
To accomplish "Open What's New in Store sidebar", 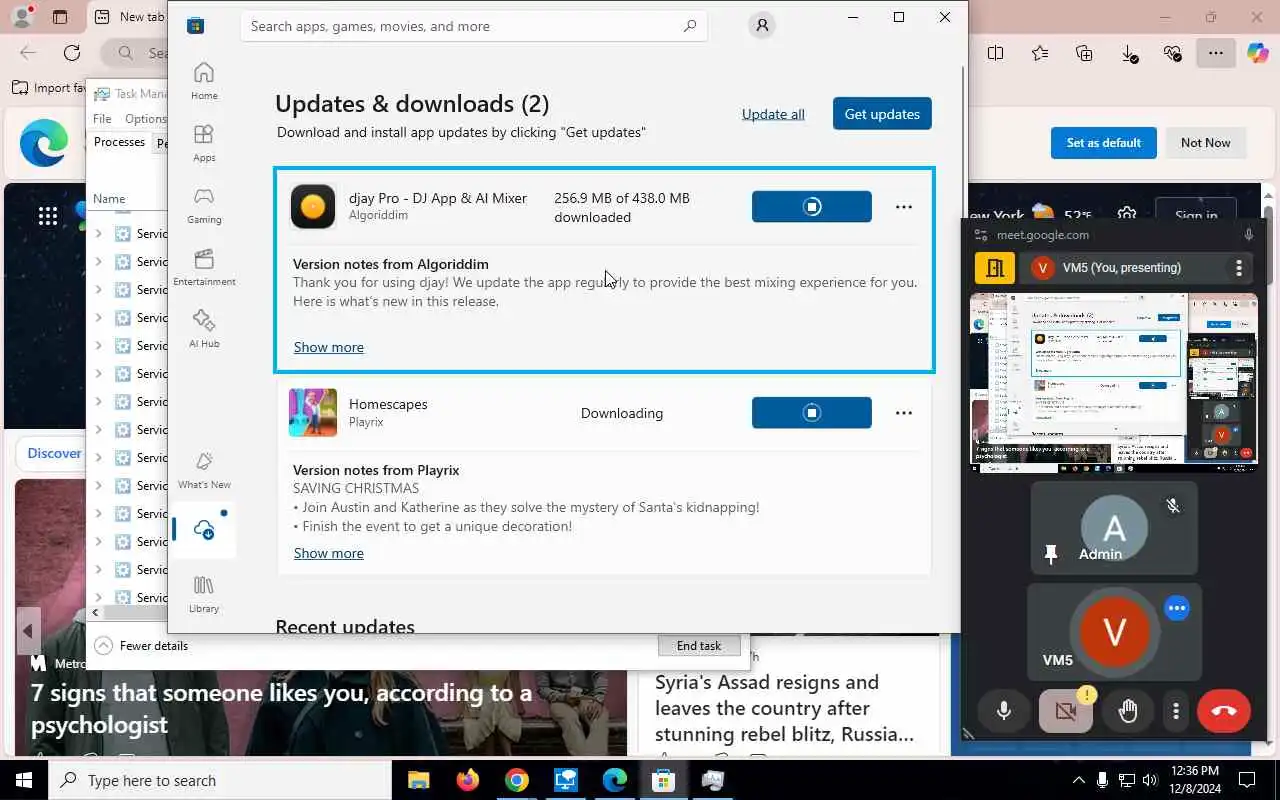I will [x=204, y=470].
